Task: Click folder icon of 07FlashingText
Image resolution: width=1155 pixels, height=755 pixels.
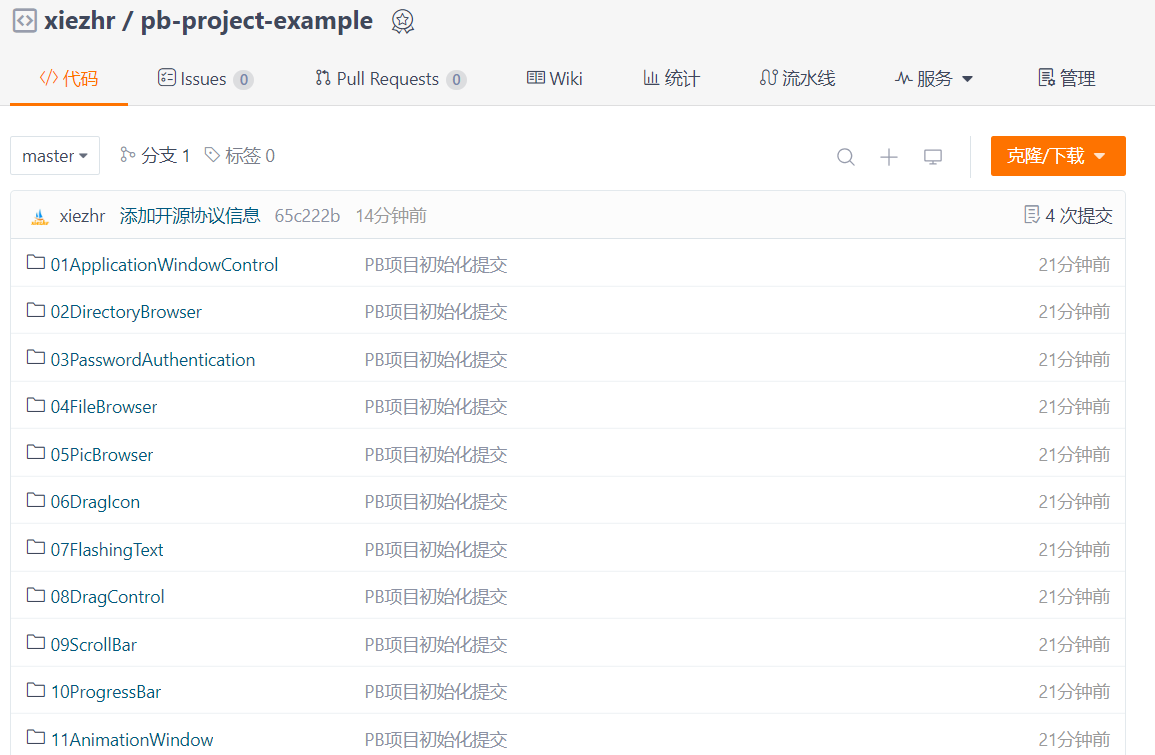Action: [35, 547]
